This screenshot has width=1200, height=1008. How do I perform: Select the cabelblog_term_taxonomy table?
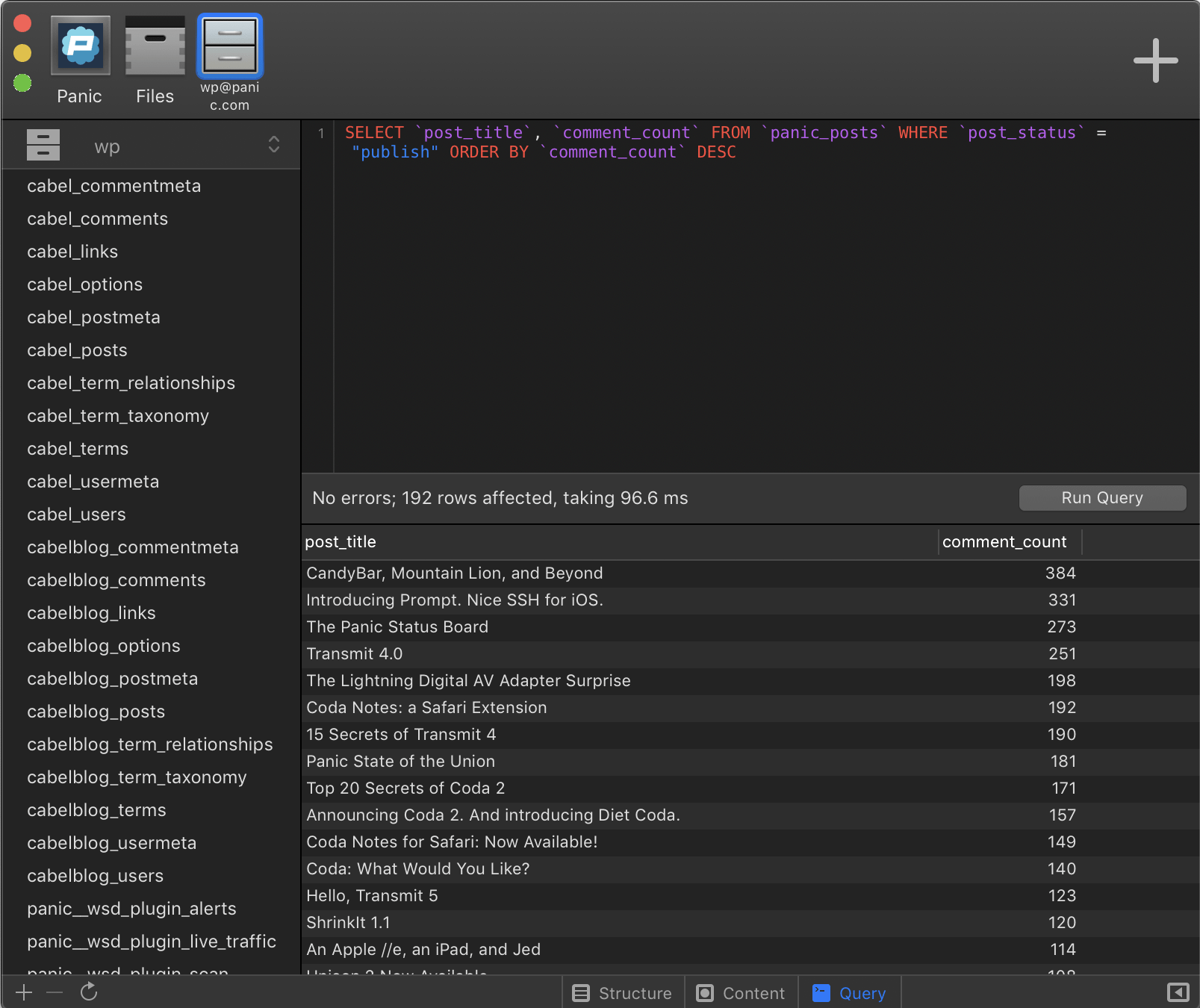click(152, 777)
